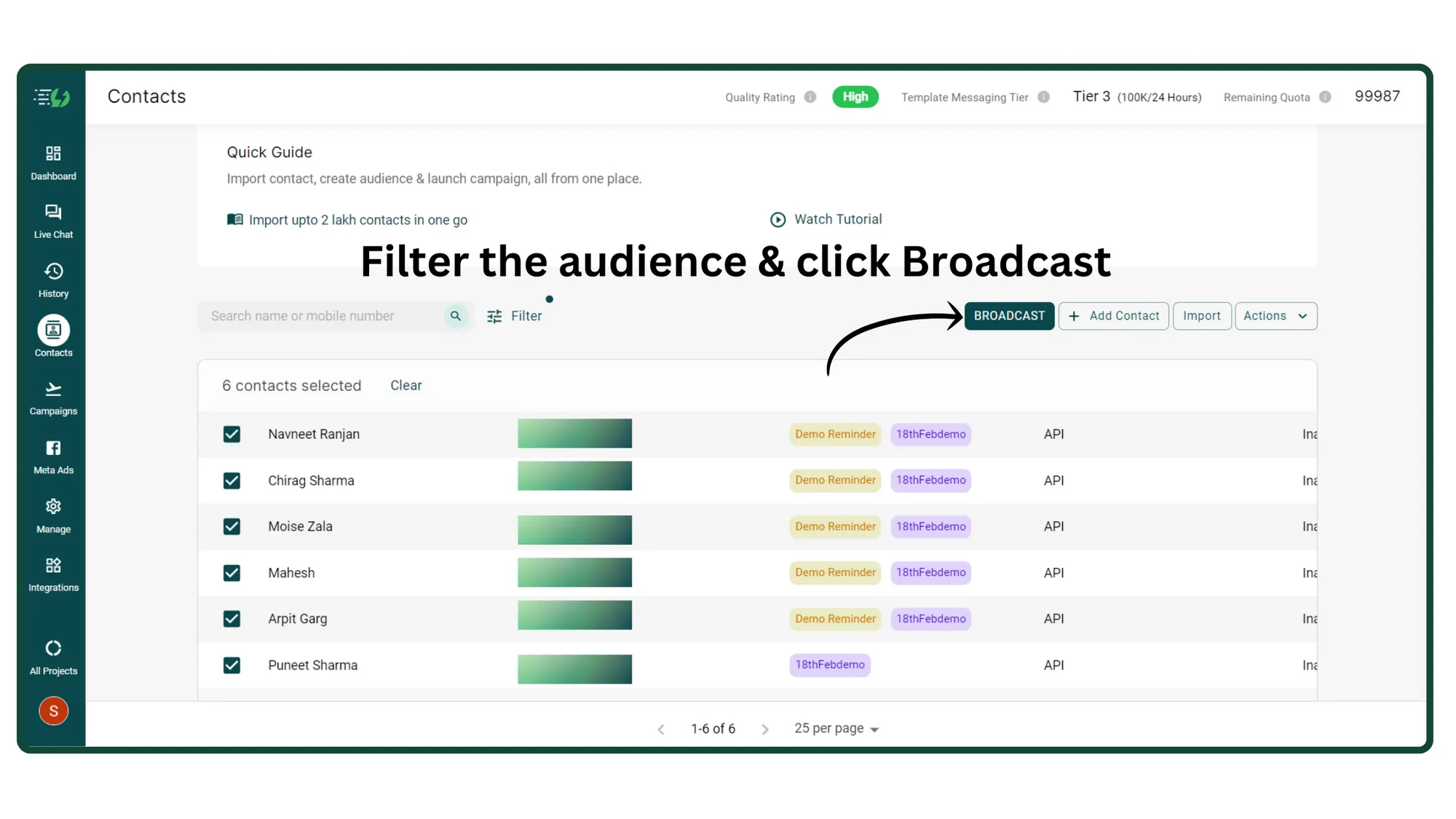Open Integrations from the sidebar
Screen dimensions: 1456x819
[53, 573]
